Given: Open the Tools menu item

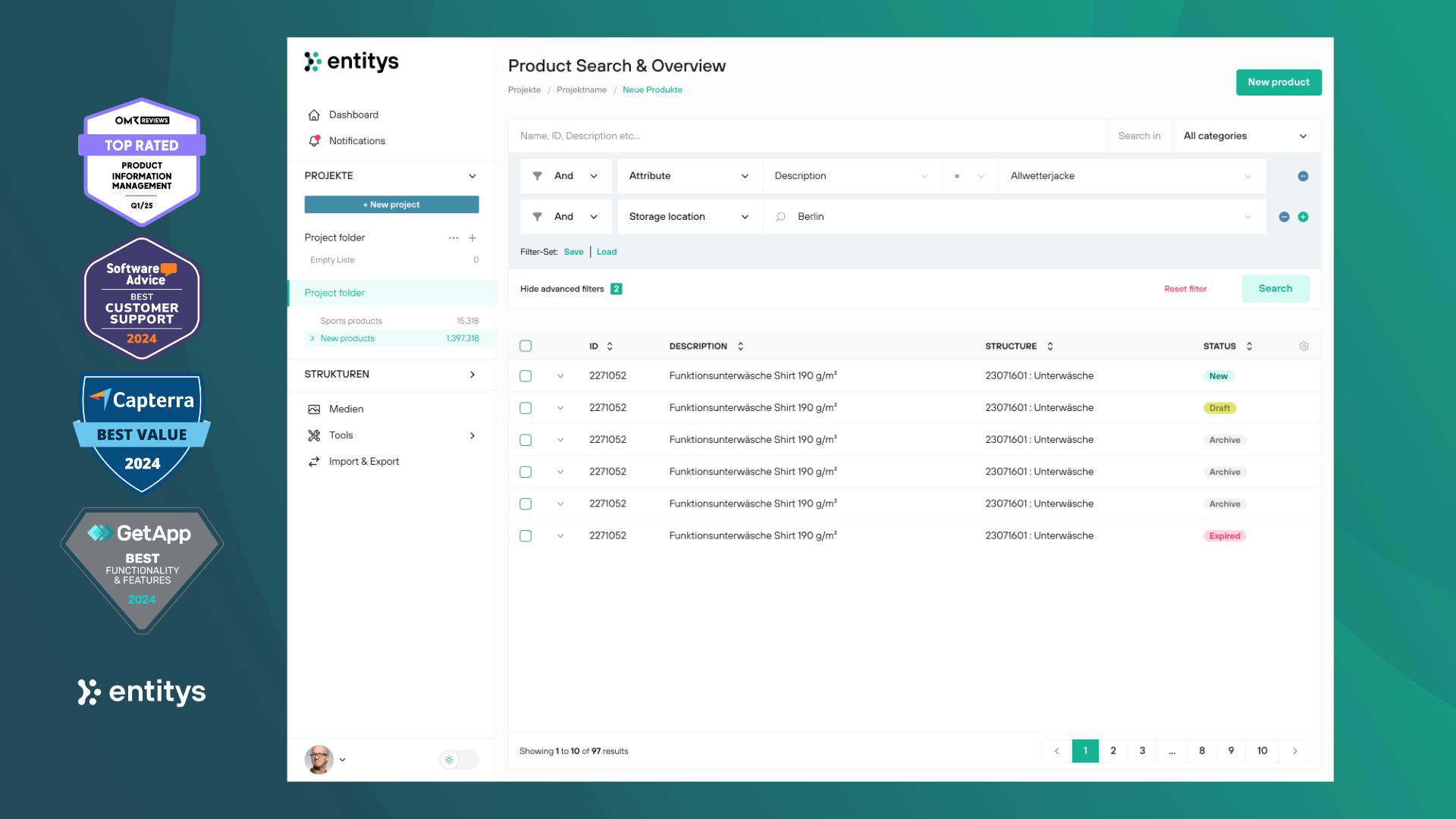Looking at the screenshot, I should pos(341,435).
